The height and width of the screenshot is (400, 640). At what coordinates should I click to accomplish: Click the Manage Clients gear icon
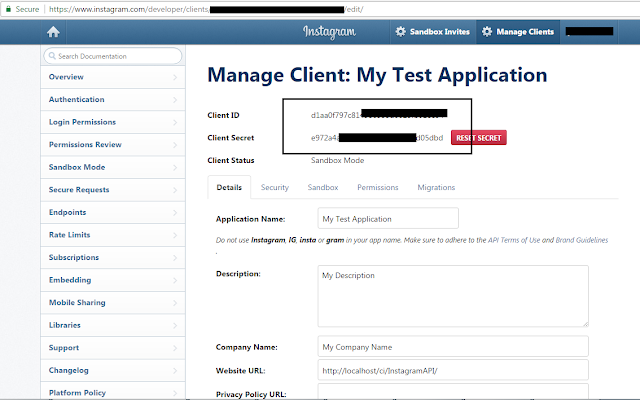[487, 31]
